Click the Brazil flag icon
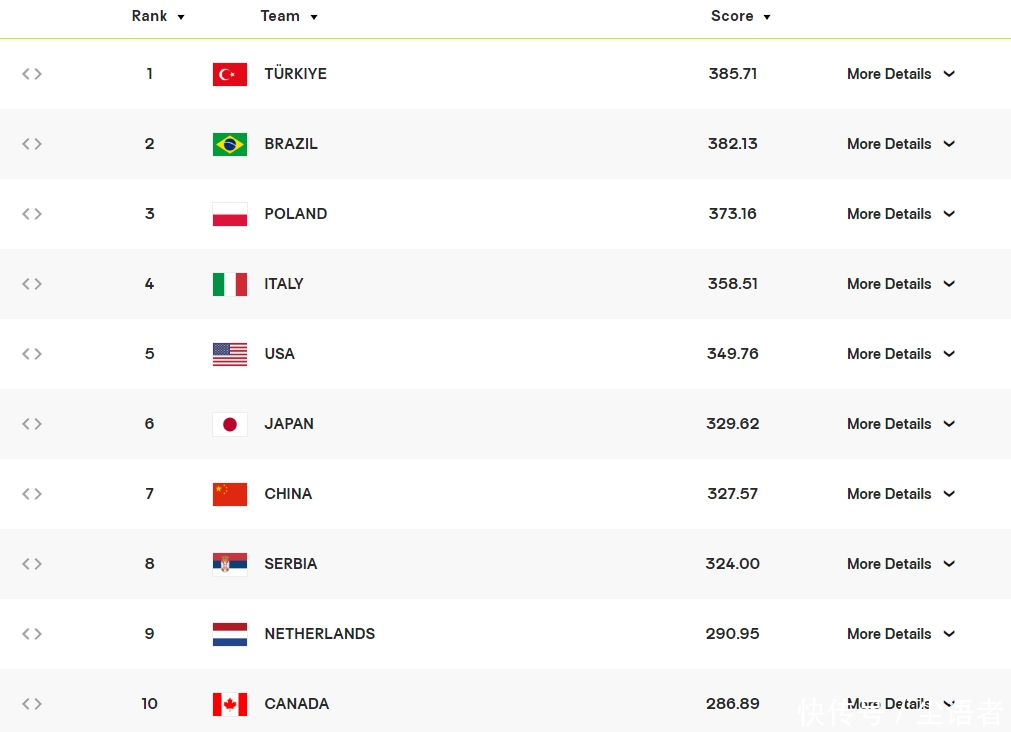This screenshot has height=732, width=1011. [230, 144]
